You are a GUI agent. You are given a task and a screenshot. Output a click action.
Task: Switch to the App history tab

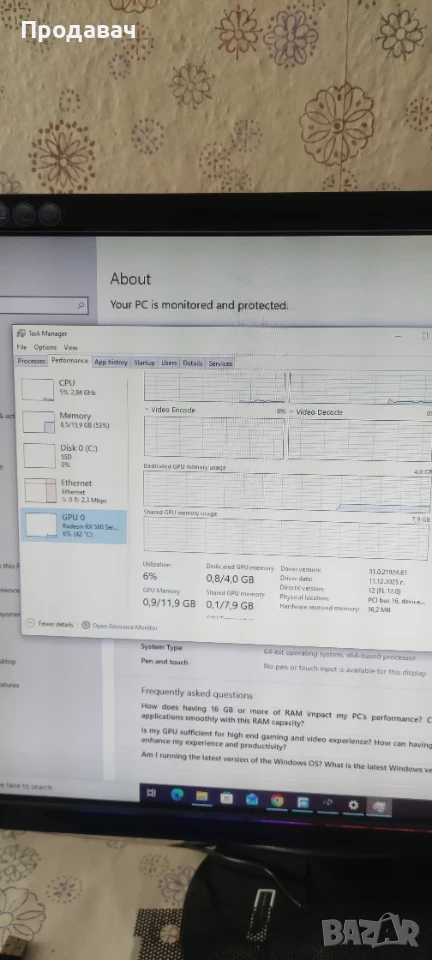[111, 362]
